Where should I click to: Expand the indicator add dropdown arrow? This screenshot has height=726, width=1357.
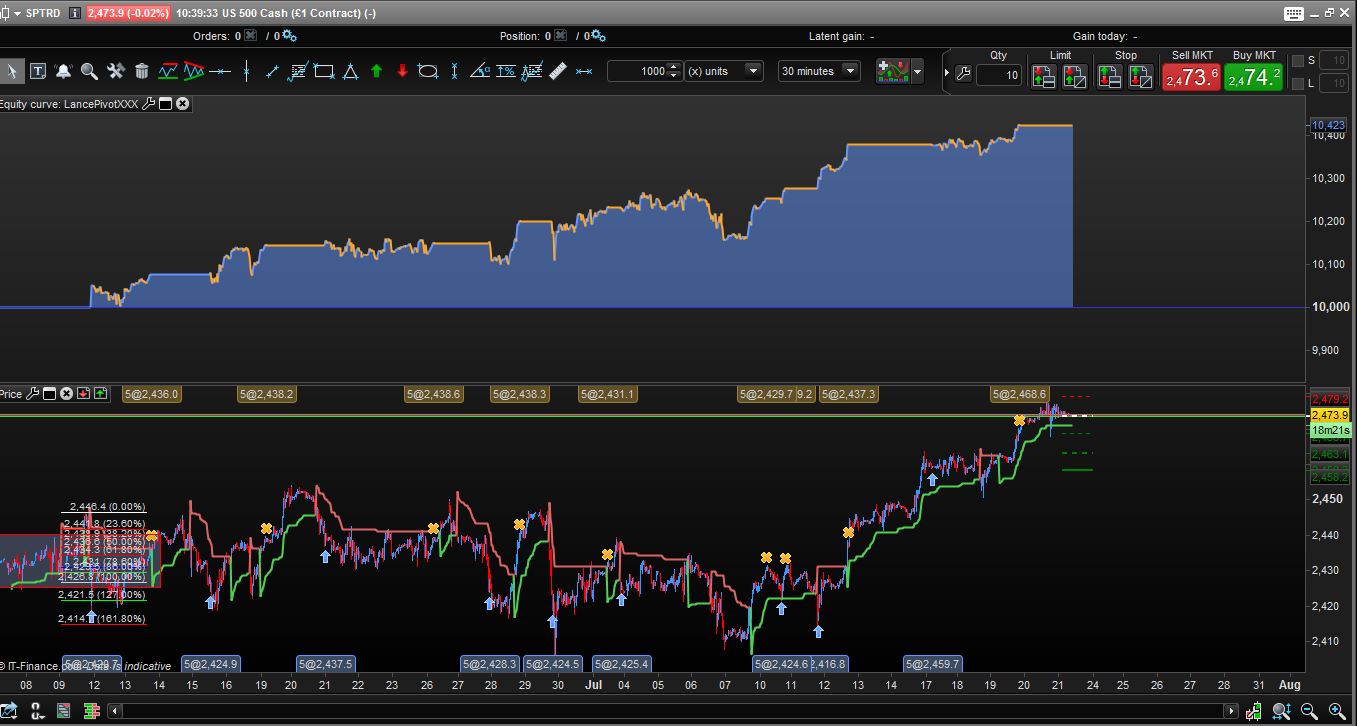pyautogui.click(x=917, y=71)
